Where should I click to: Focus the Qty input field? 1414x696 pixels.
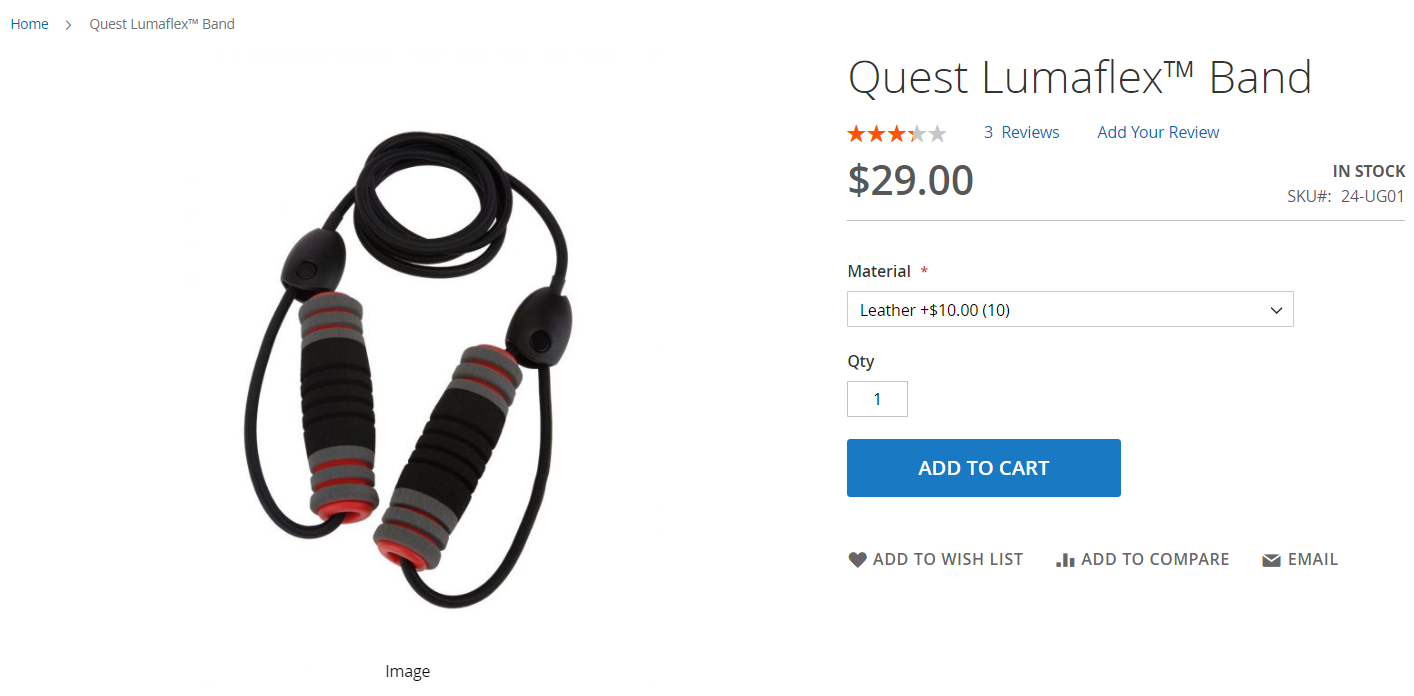coord(877,399)
